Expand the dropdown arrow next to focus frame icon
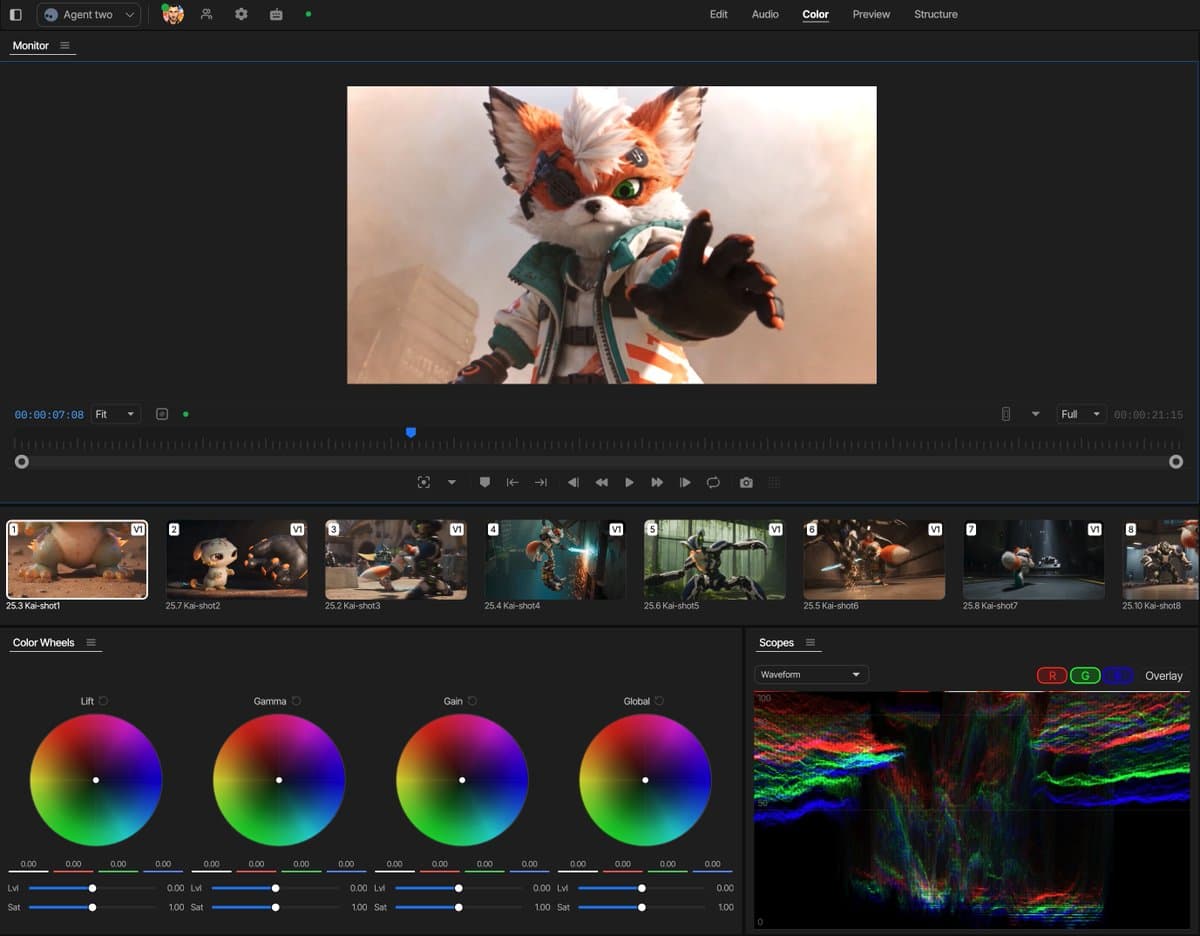 point(451,482)
